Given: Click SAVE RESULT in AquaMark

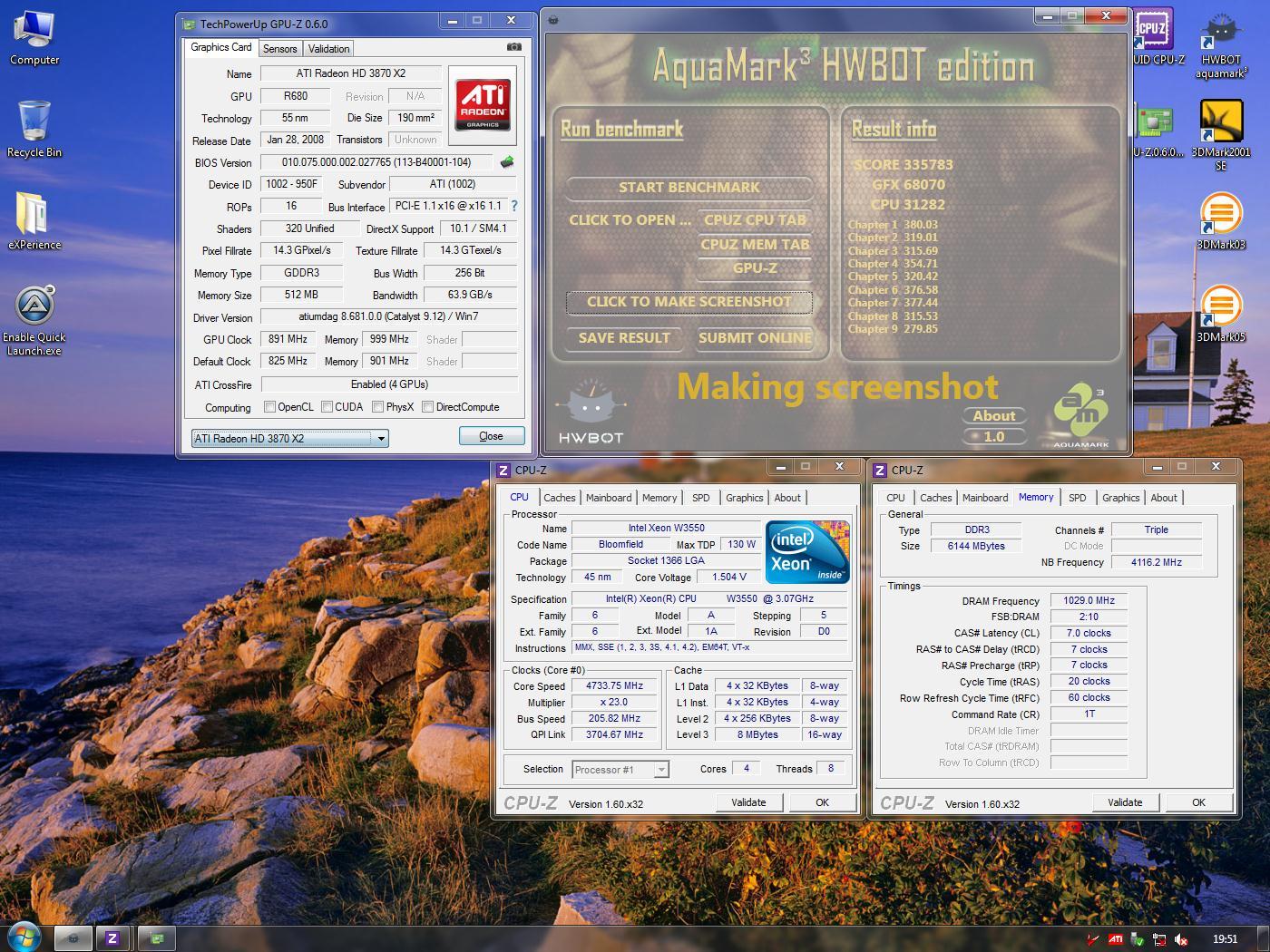Looking at the screenshot, I should tap(624, 338).
